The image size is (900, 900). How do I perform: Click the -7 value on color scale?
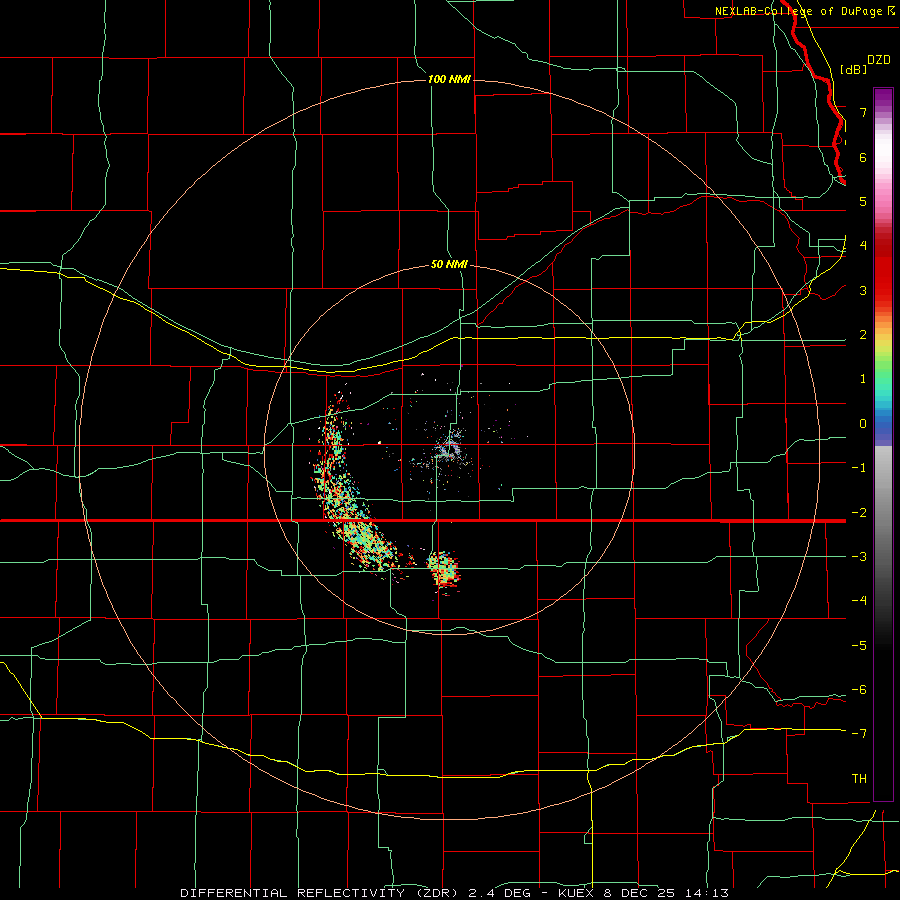(x=859, y=734)
